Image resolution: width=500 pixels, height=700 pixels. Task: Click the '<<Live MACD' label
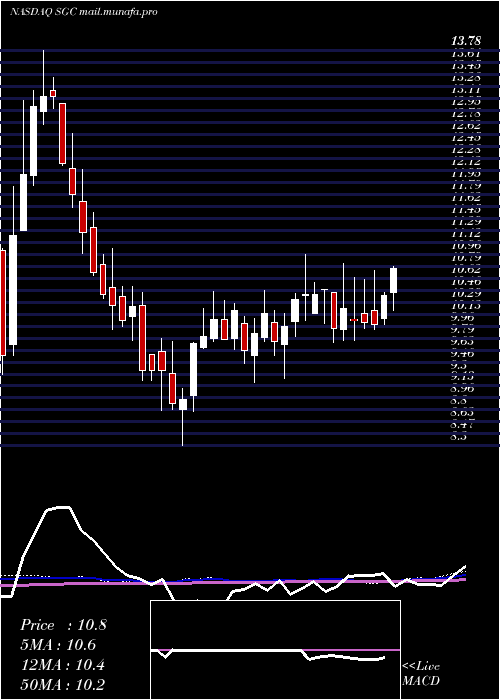pyautogui.click(x=421, y=674)
